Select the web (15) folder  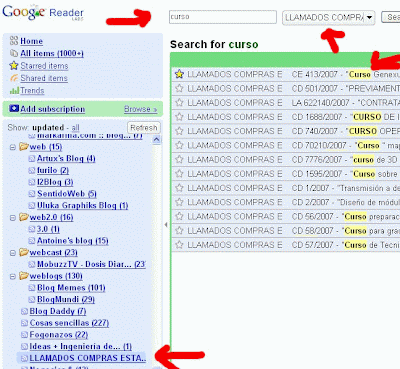46,147
